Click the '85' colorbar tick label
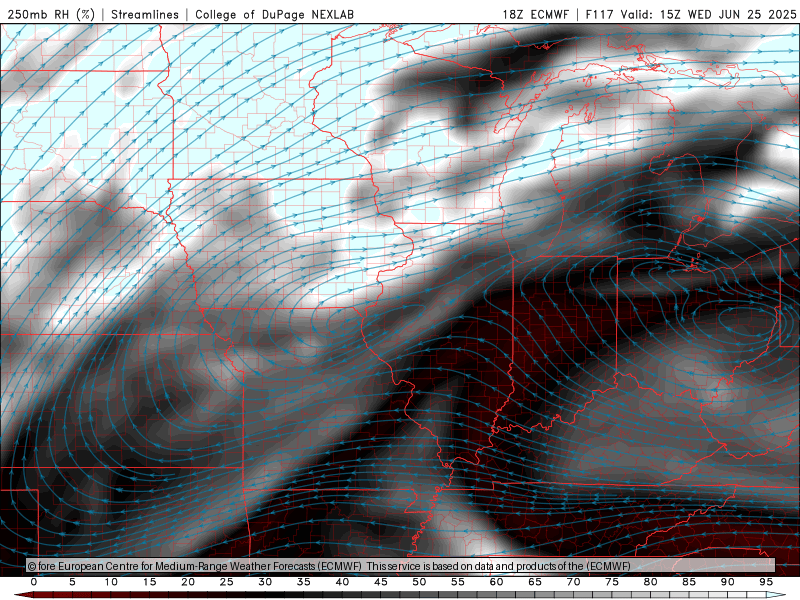Image resolution: width=800 pixels, height=600 pixels. pyautogui.click(x=689, y=582)
